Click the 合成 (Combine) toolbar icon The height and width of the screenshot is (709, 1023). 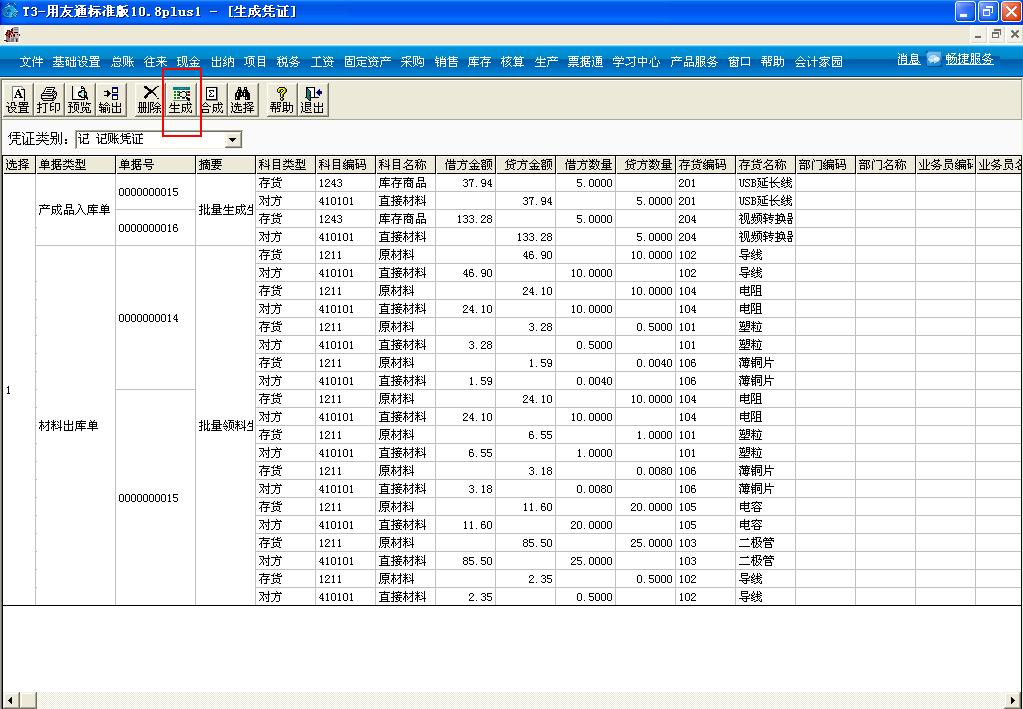coord(211,98)
